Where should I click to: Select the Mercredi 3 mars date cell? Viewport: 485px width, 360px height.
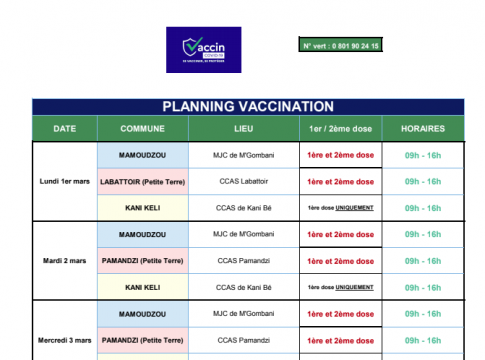65,340
